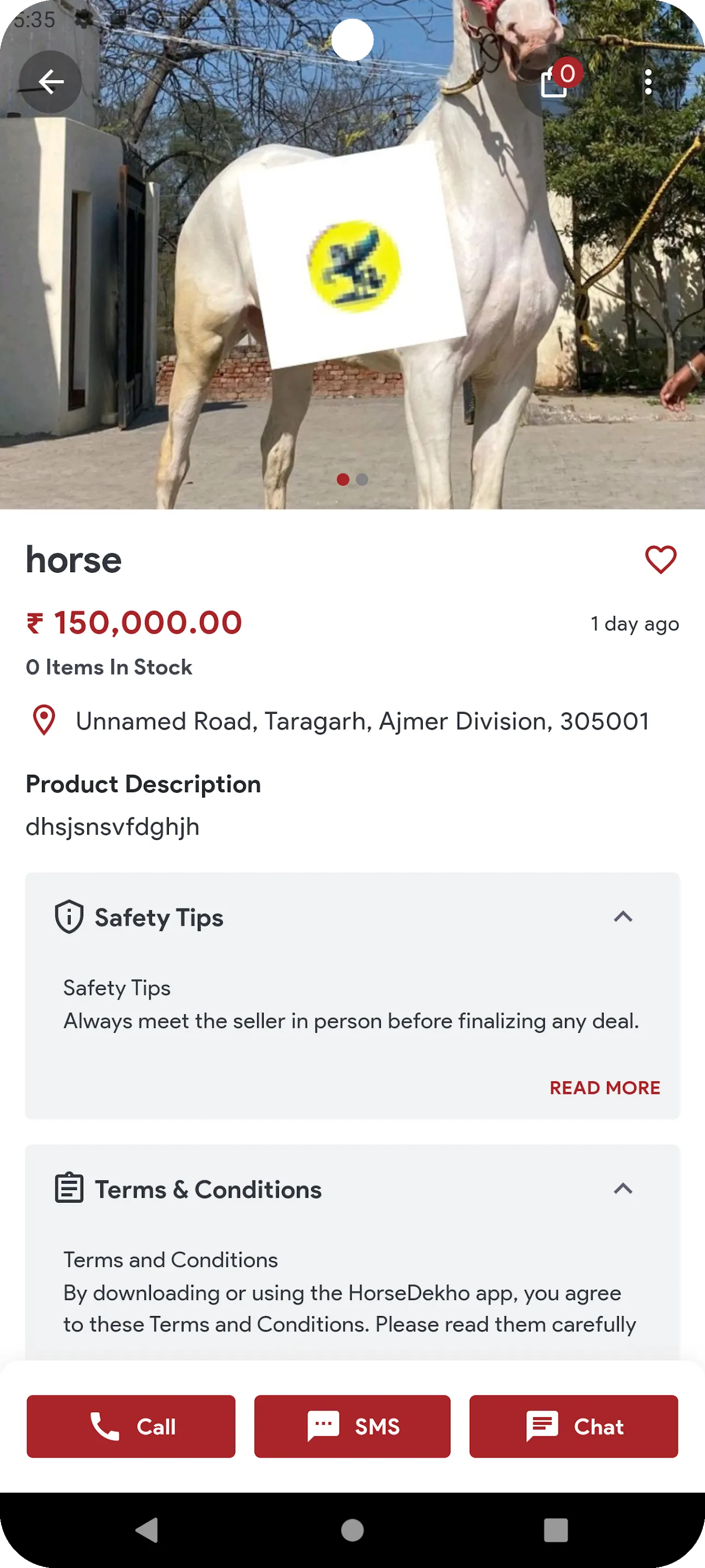Collapse the Terms & Conditions section

point(623,1189)
